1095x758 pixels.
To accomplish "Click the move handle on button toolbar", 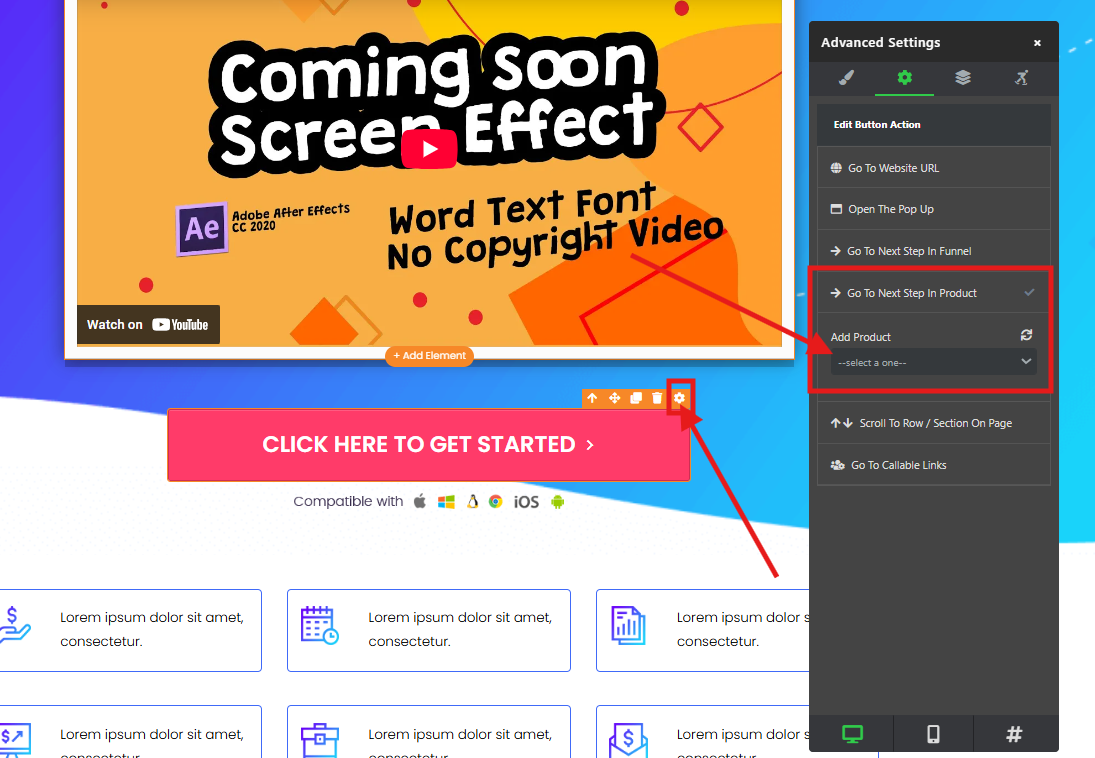I will coord(615,398).
